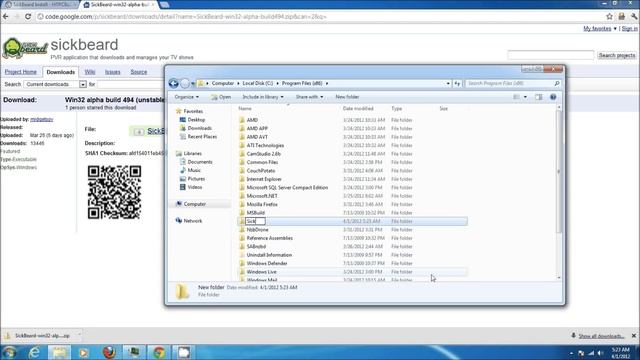Open Internet Explorer from the taskbar
The height and width of the screenshot is (360, 640).
(x=34, y=352)
